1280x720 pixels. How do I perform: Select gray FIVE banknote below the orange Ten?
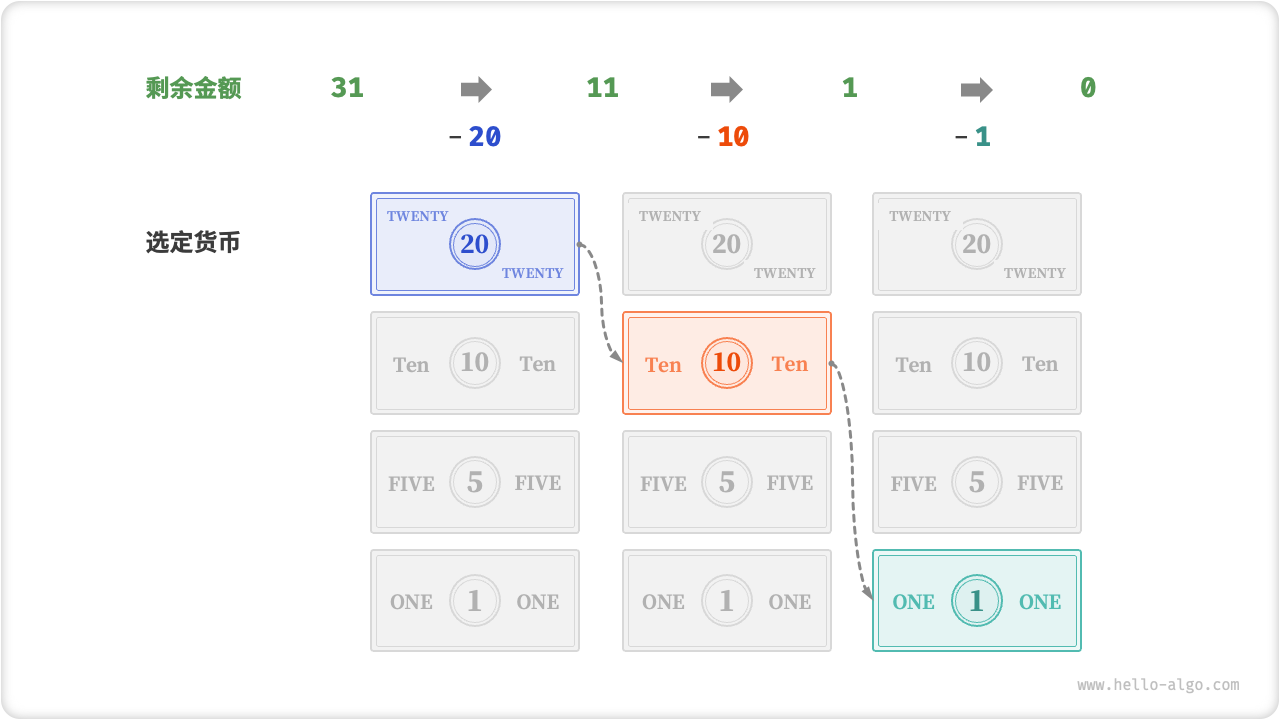[x=727, y=482]
